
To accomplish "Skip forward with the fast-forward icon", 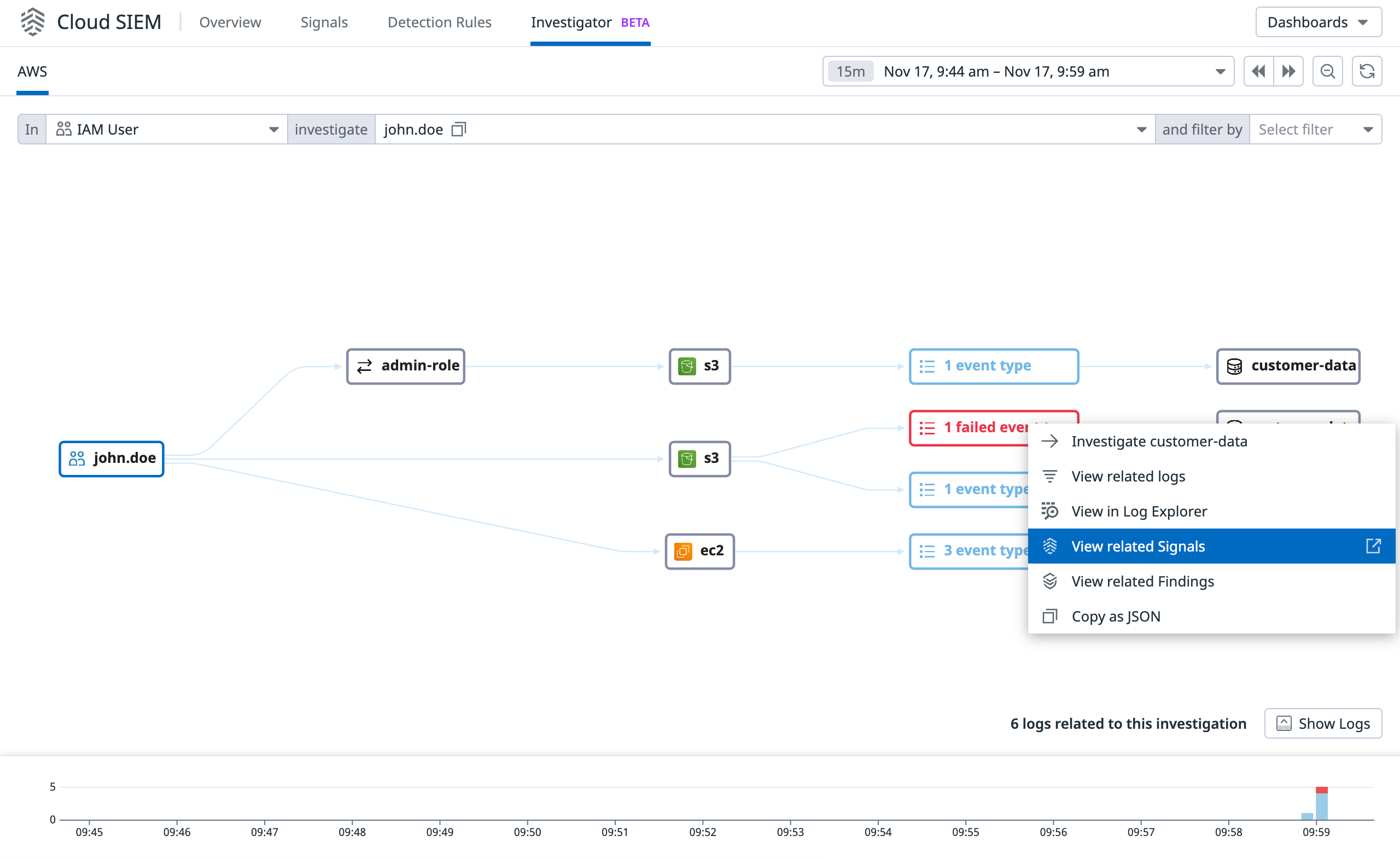I will pyautogui.click(x=1288, y=71).
